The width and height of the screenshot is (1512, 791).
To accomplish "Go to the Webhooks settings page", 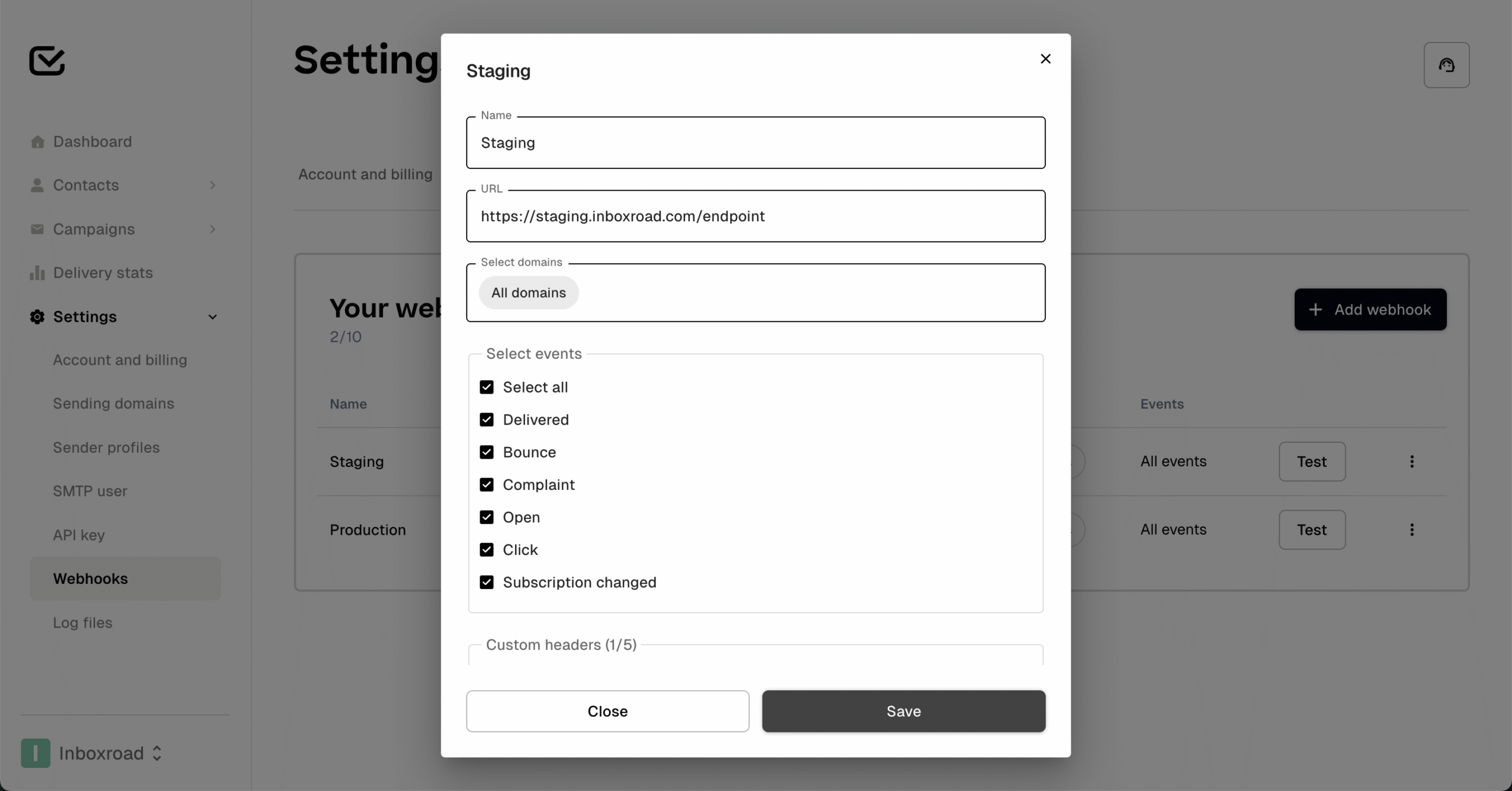I will [90, 578].
